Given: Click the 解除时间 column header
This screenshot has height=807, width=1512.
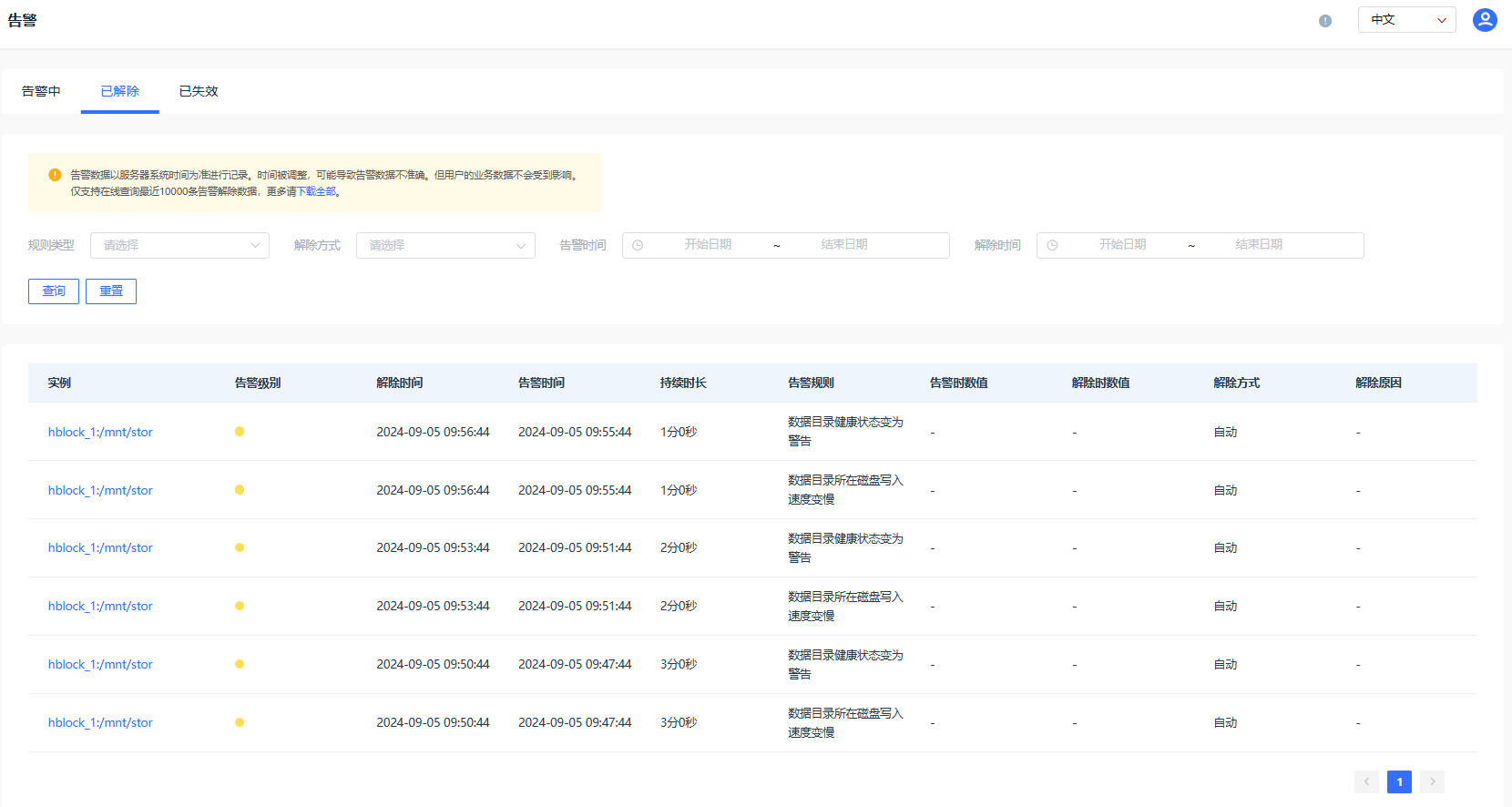Looking at the screenshot, I should point(400,383).
